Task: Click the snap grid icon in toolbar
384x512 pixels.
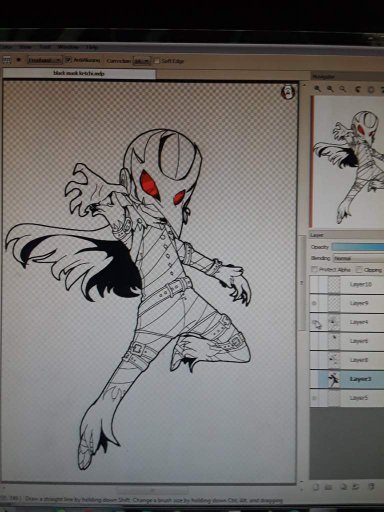Action: tap(7, 60)
